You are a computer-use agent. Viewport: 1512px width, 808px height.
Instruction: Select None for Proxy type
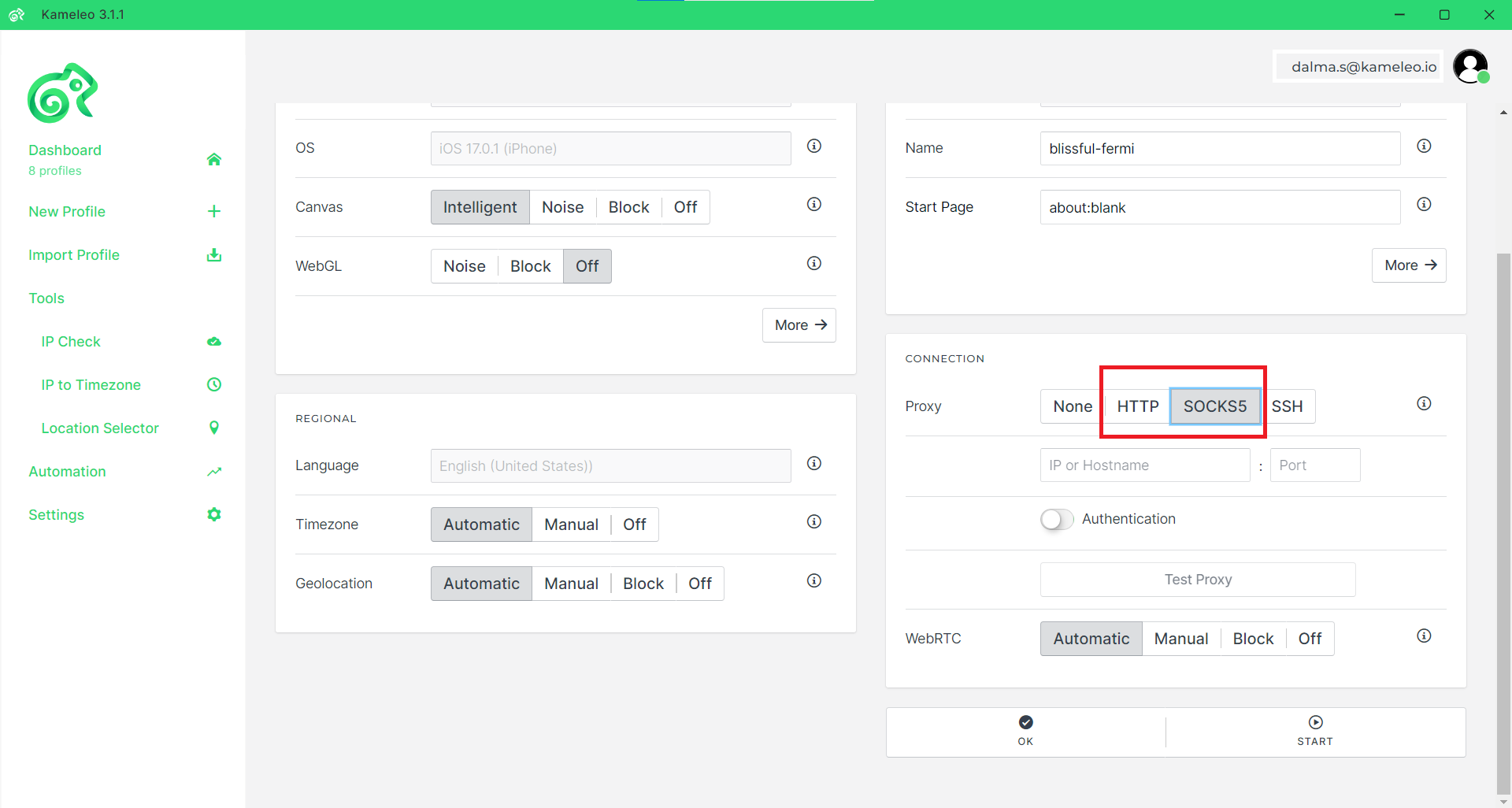tap(1073, 406)
